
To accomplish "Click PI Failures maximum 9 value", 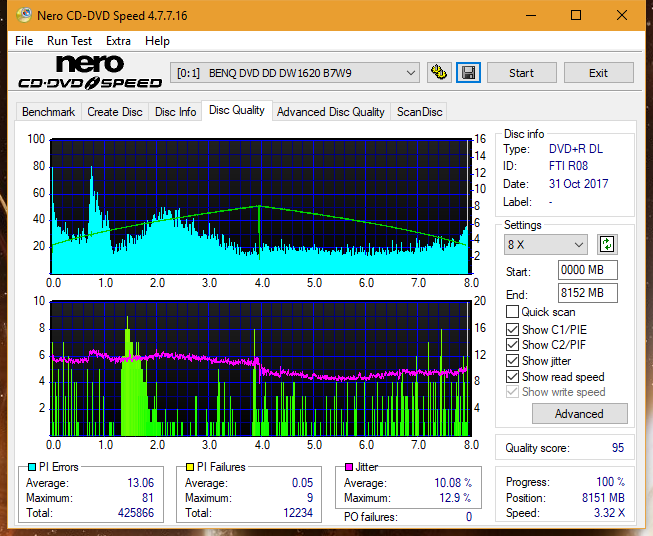I will pyautogui.click(x=310, y=498).
